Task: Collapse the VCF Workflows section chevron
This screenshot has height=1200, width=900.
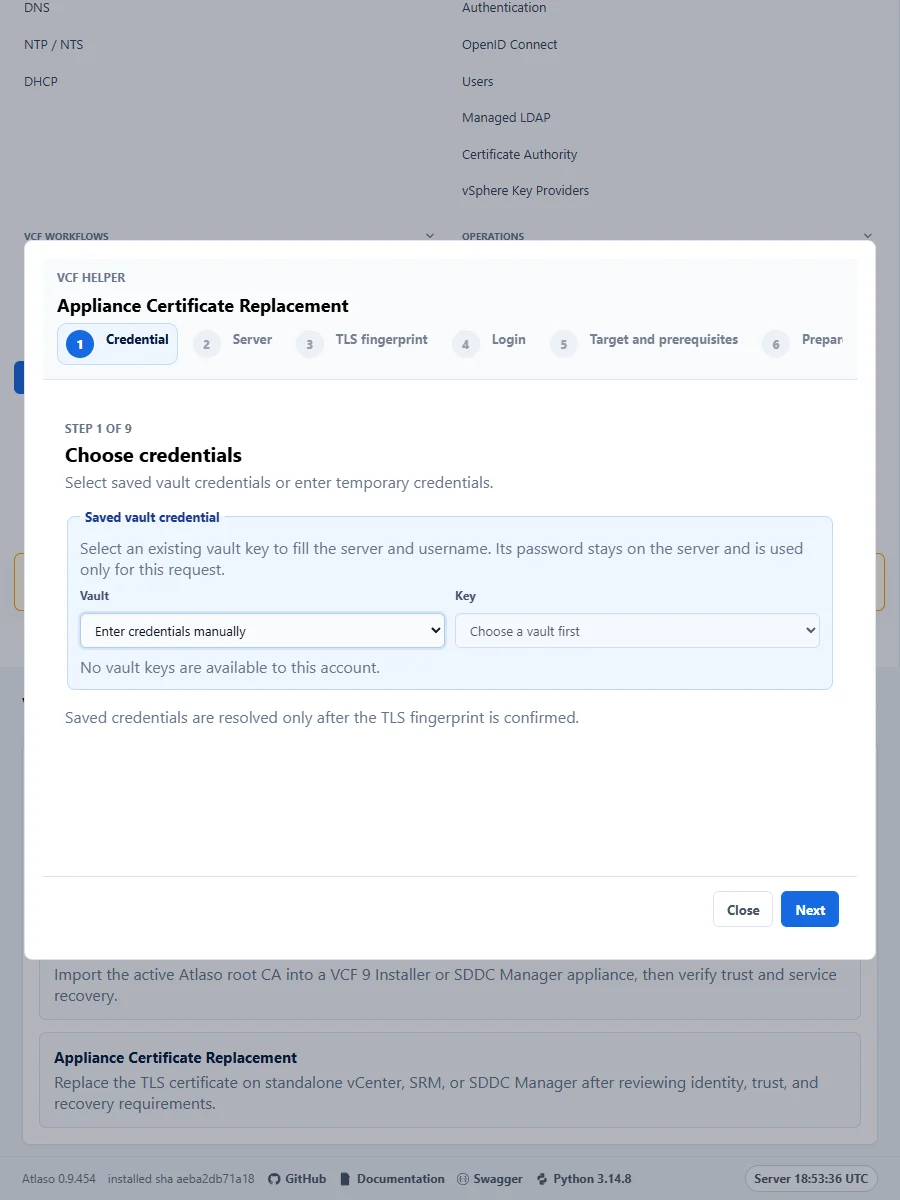Action: pyautogui.click(x=430, y=236)
